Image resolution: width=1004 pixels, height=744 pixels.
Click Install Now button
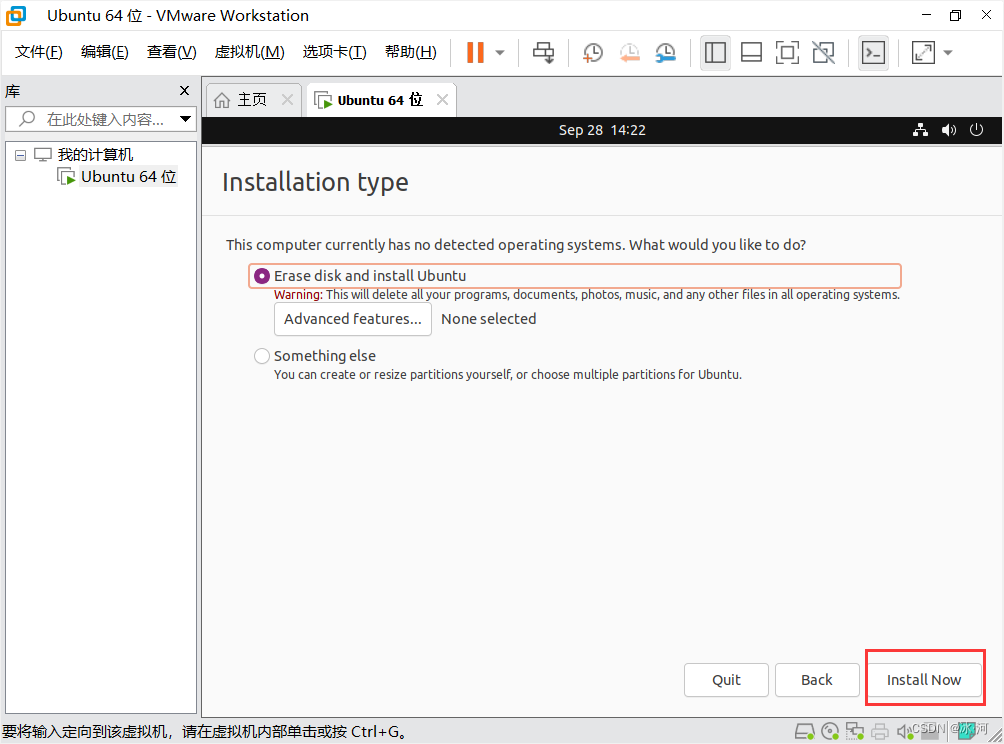[x=924, y=680]
